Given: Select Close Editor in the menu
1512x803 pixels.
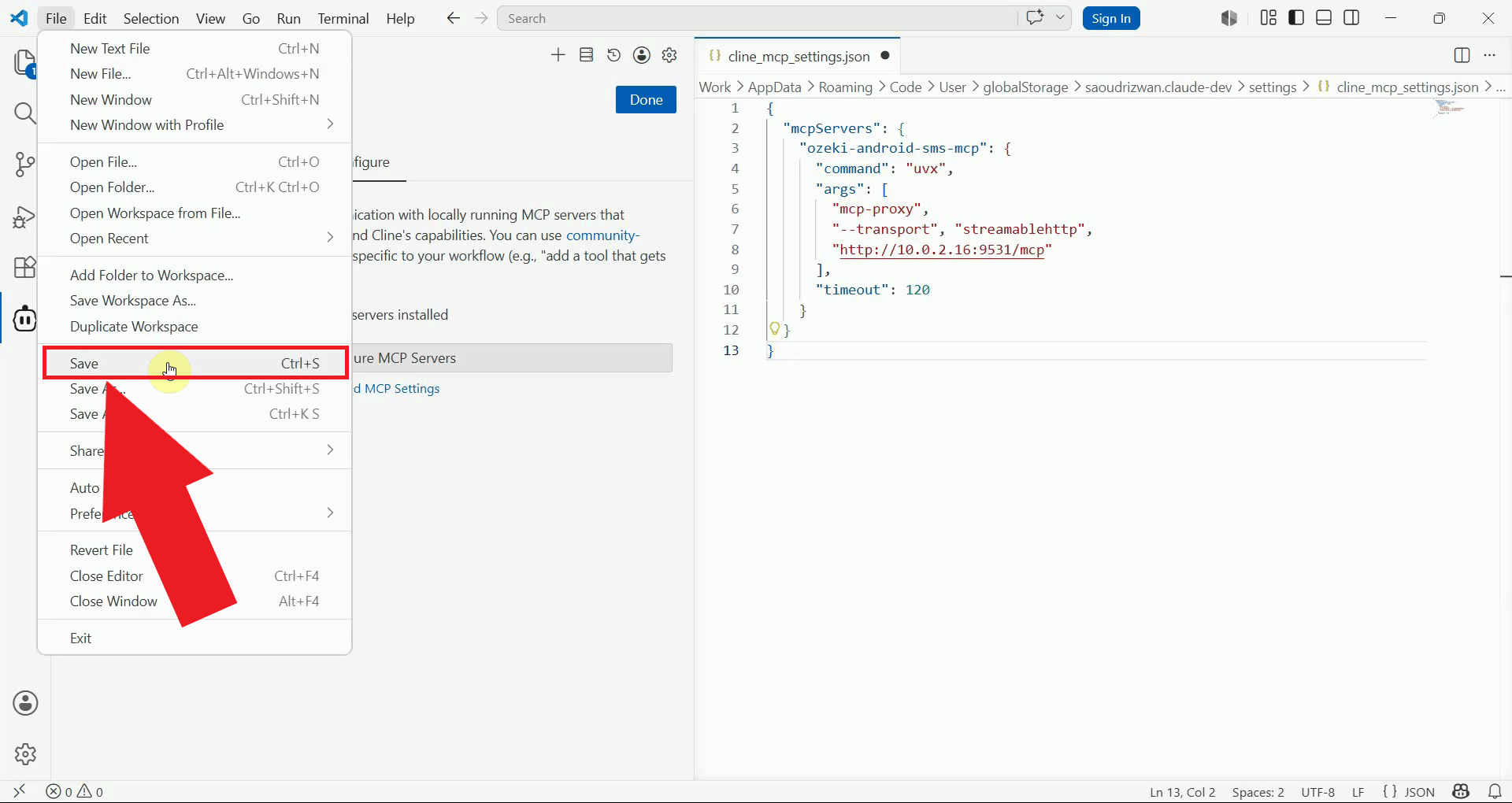Looking at the screenshot, I should pos(195,575).
